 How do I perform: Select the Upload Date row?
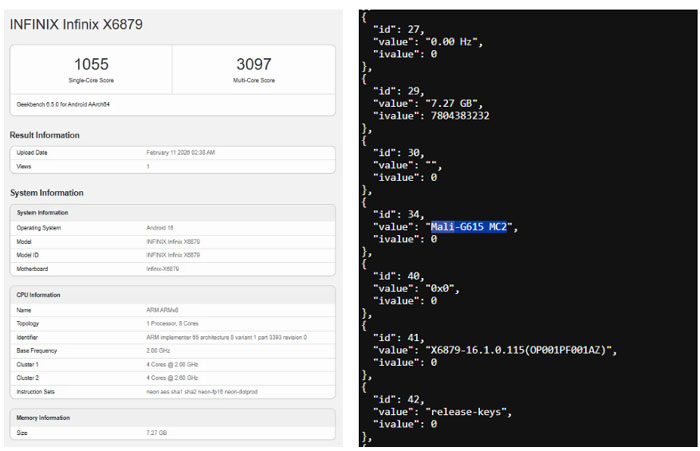[x=172, y=152]
